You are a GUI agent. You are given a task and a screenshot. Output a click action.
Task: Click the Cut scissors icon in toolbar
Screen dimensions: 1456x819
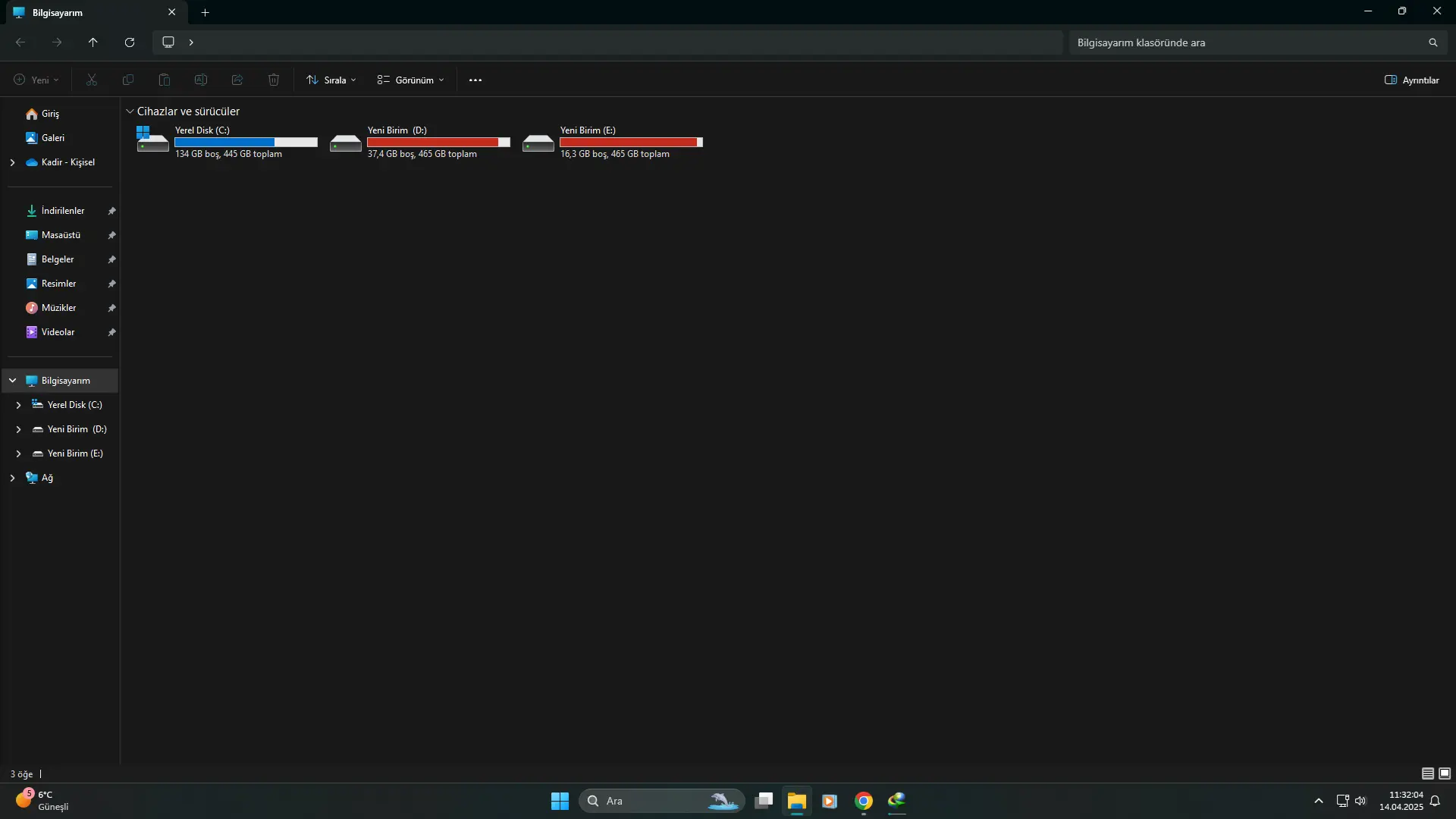pyautogui.click(x=92, y=80)
